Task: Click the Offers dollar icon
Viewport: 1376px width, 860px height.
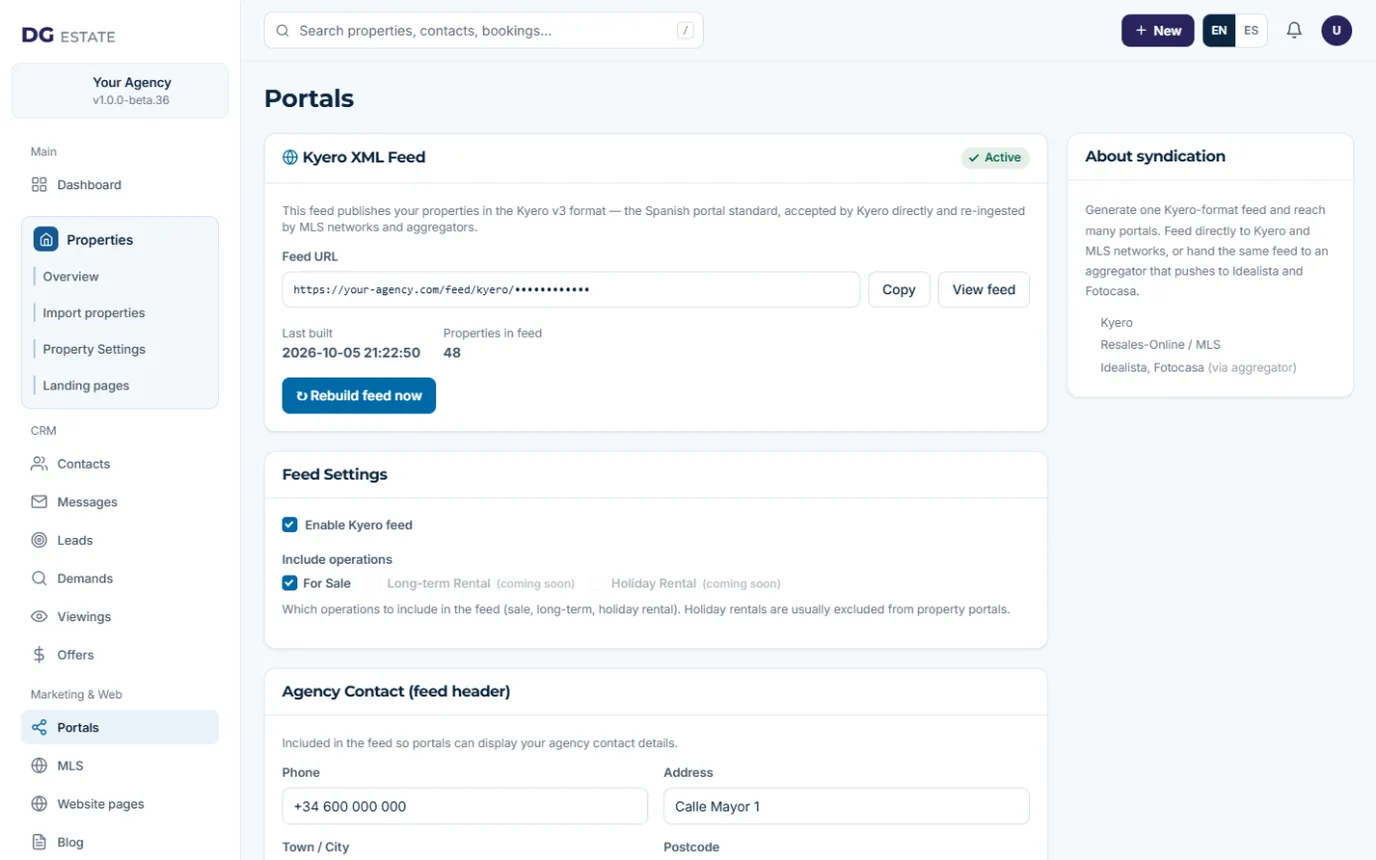Action: [x=39, y=654]
